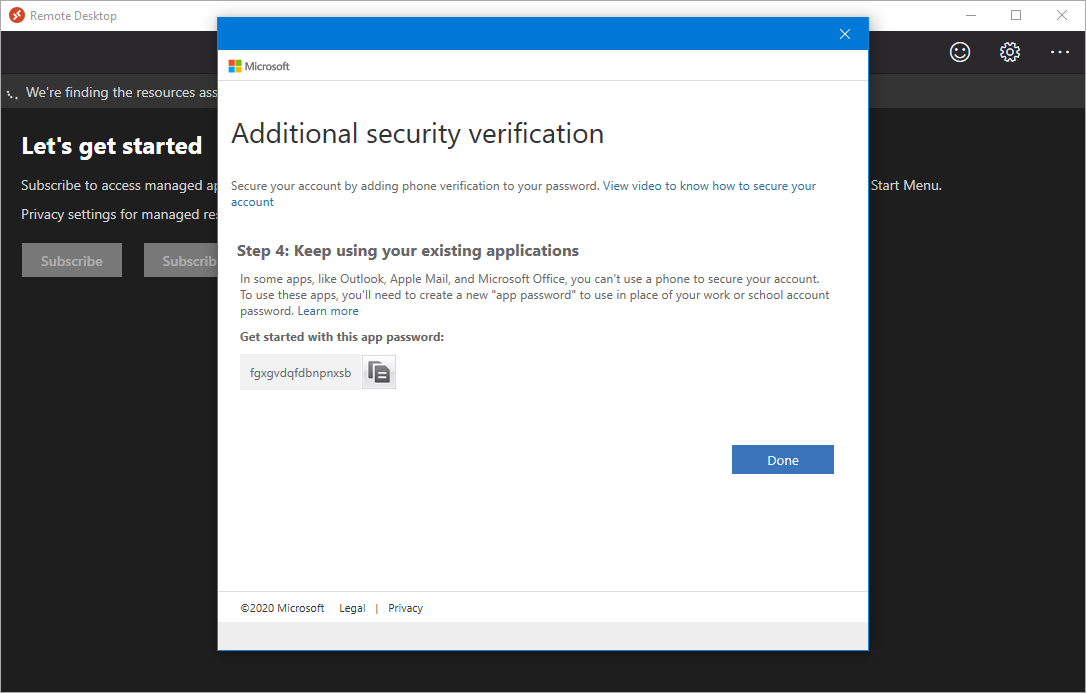The image size is (1086, 693).
Task: Click the Microsoft logo in dialog
Action: click(x=259, y=66)
